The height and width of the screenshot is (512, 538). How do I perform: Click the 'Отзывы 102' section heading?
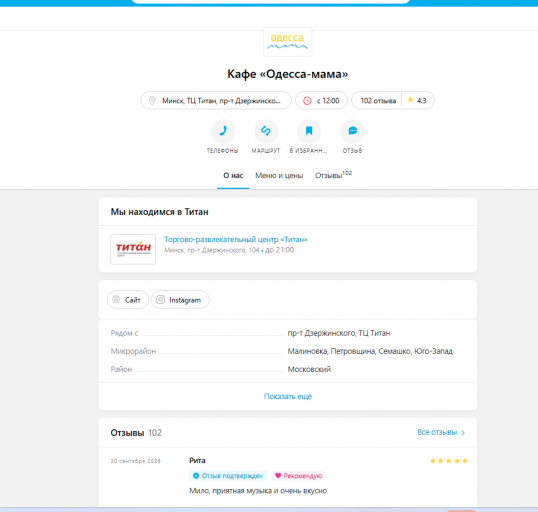[136, 433]
